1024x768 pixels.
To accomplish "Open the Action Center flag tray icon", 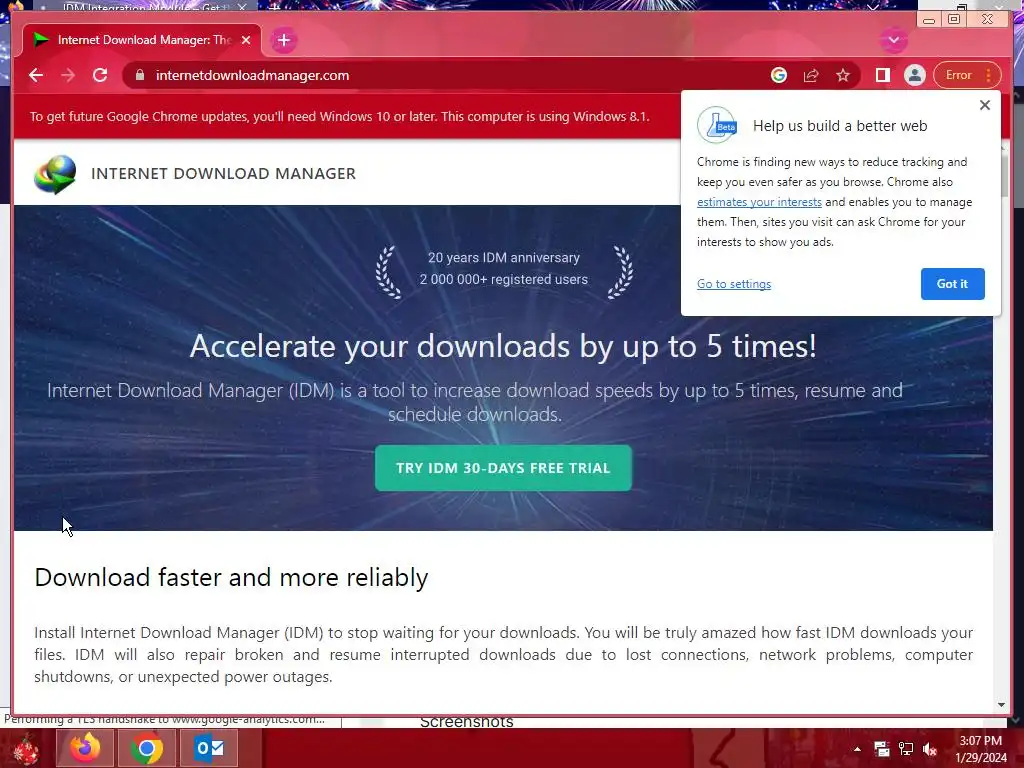I will [x=882, y=749].
